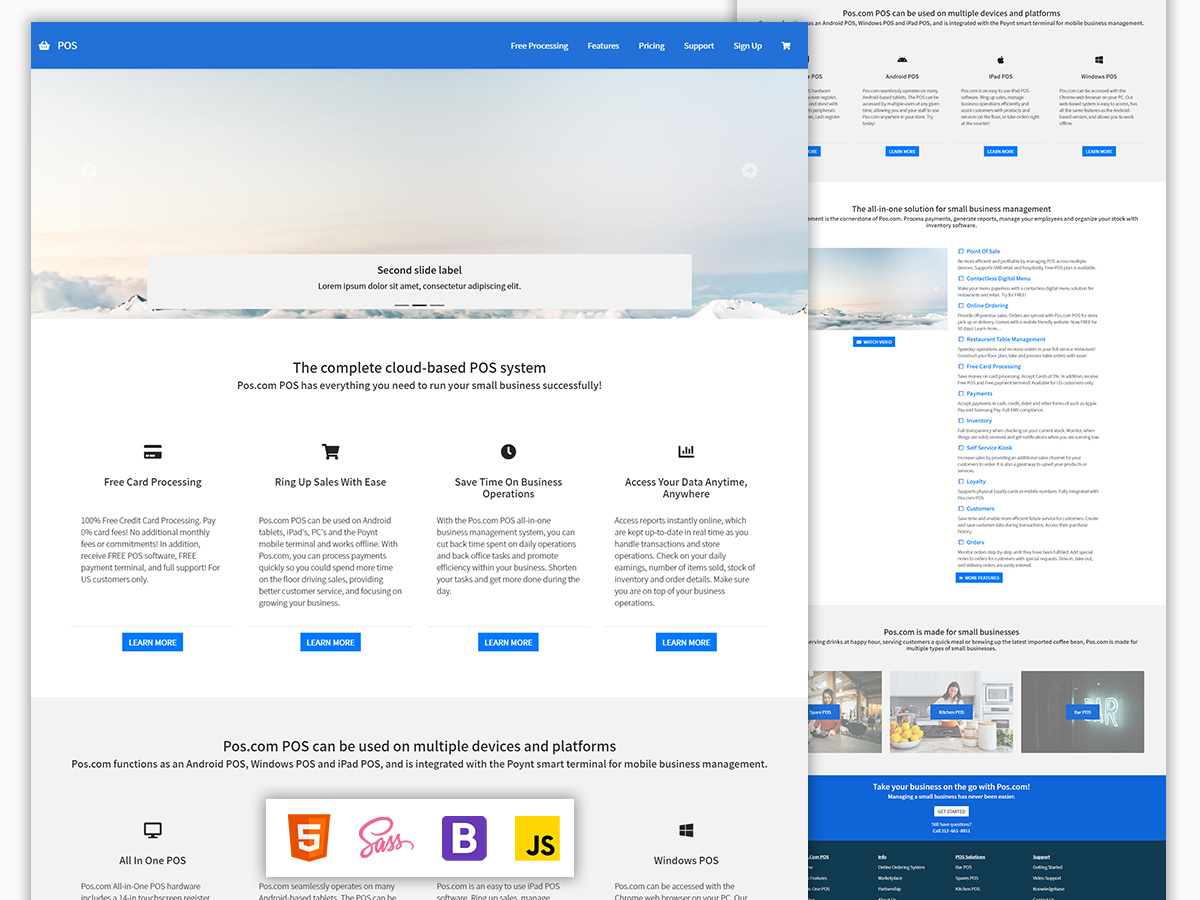Click Bar POS link in footer
Viewport: 1200px width, 900px height.
click(x=964, y=867)
